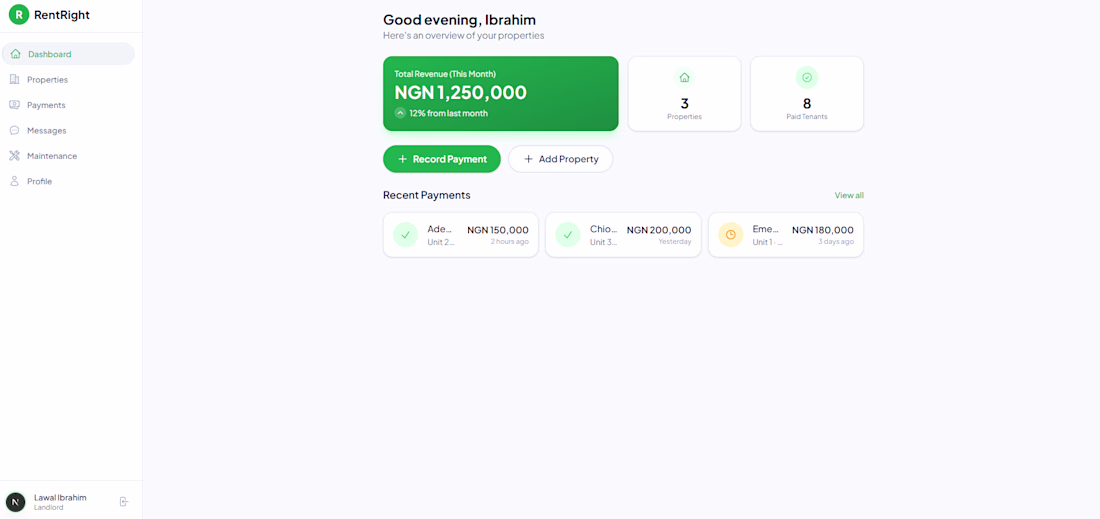Open the Profile sidebar item

pos(39,182)
